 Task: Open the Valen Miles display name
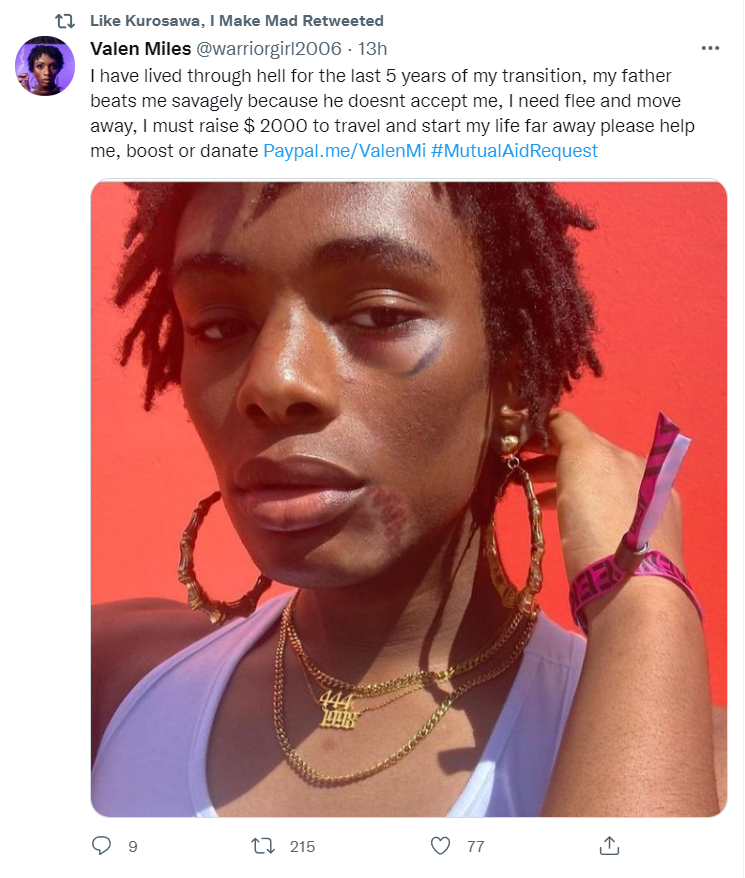click(141, 49)
